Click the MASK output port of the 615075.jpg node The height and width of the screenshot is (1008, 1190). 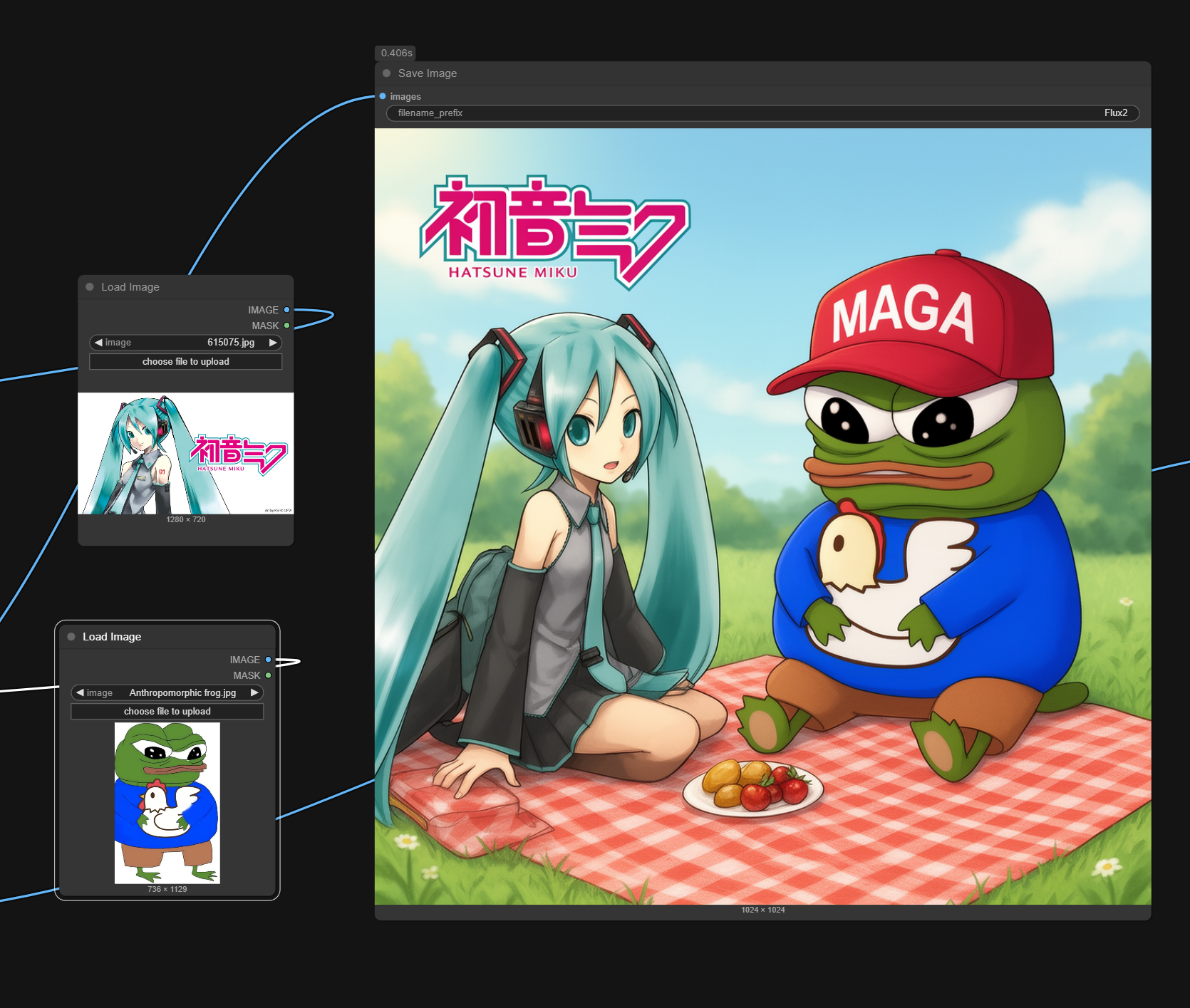[x=286, y=326]
